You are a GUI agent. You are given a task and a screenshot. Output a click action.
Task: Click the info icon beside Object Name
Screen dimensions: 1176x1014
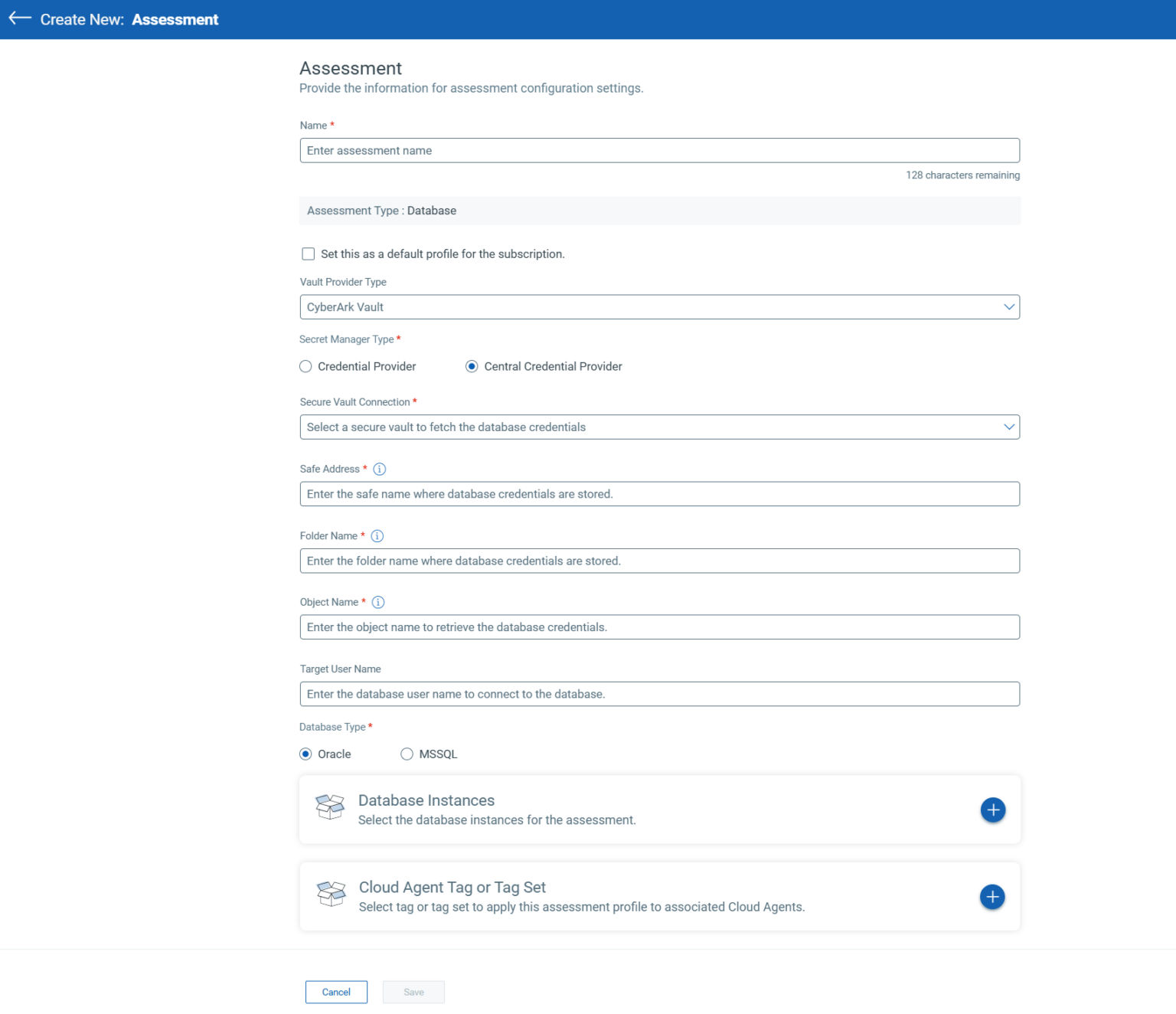point(377,602)
